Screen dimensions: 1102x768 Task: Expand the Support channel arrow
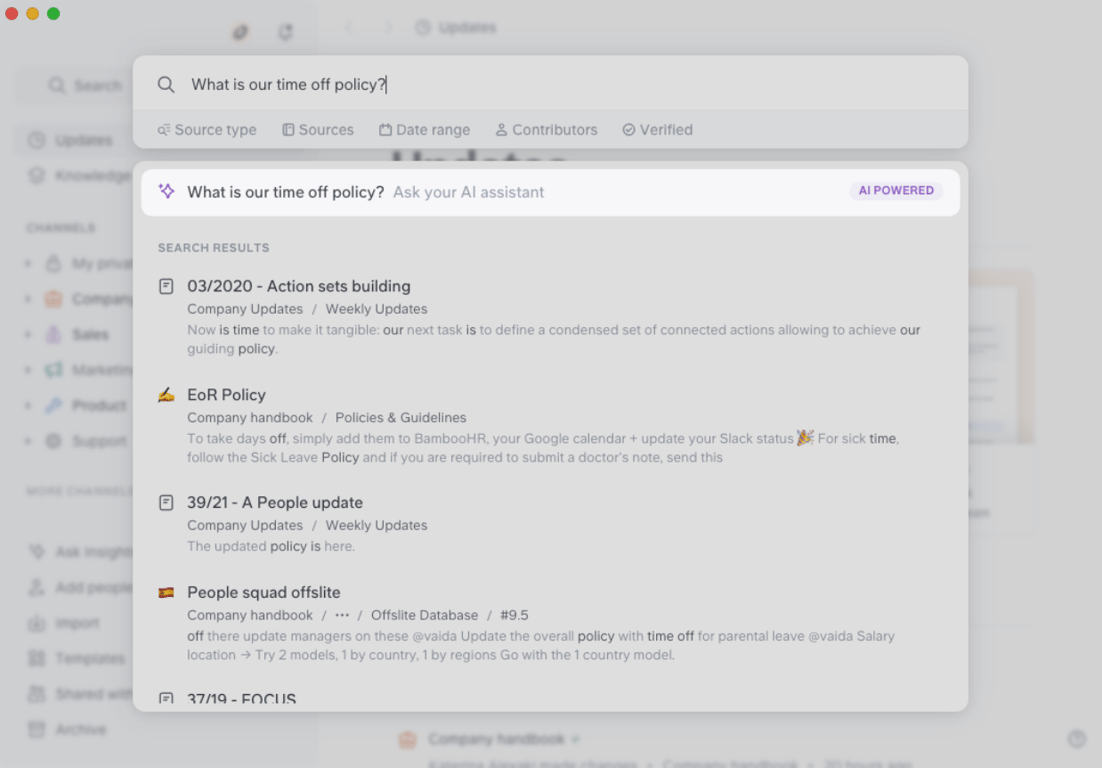[x=28, y=441]
